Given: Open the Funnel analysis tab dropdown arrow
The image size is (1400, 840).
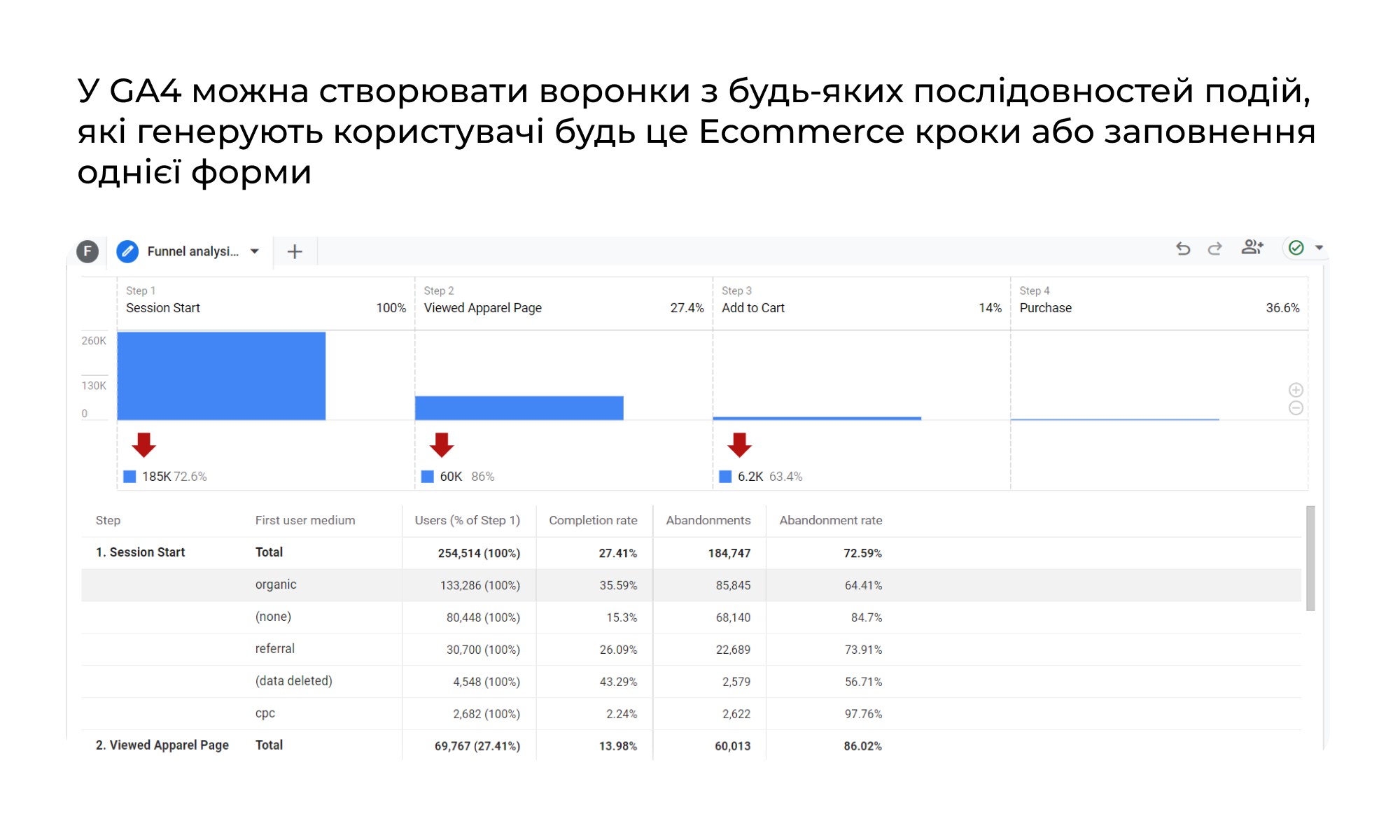Looking at the screenshot, I should (x=255, y=251).
